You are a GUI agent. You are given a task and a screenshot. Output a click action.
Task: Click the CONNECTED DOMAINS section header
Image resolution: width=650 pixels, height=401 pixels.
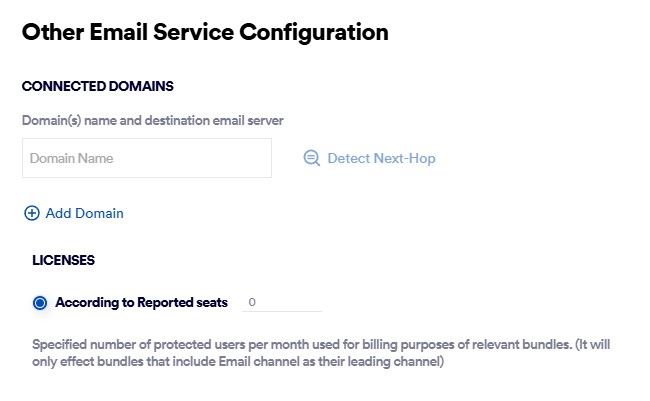pyautogui.click(x=98, y=86)
